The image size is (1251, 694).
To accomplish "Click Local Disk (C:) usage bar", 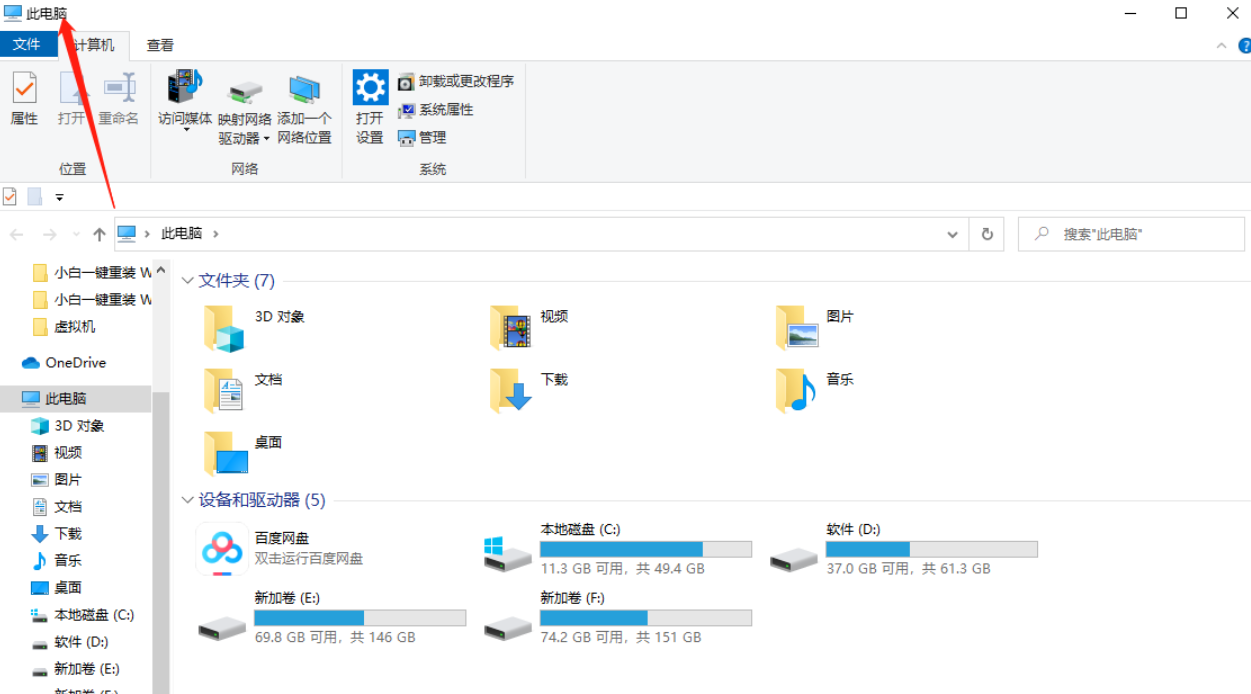I will 645,549.
